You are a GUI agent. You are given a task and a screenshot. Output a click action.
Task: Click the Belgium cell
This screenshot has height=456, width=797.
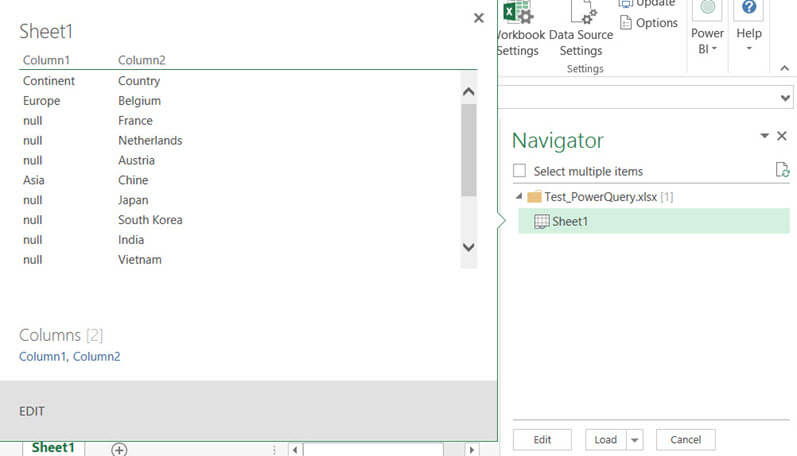tap(139, 101)
